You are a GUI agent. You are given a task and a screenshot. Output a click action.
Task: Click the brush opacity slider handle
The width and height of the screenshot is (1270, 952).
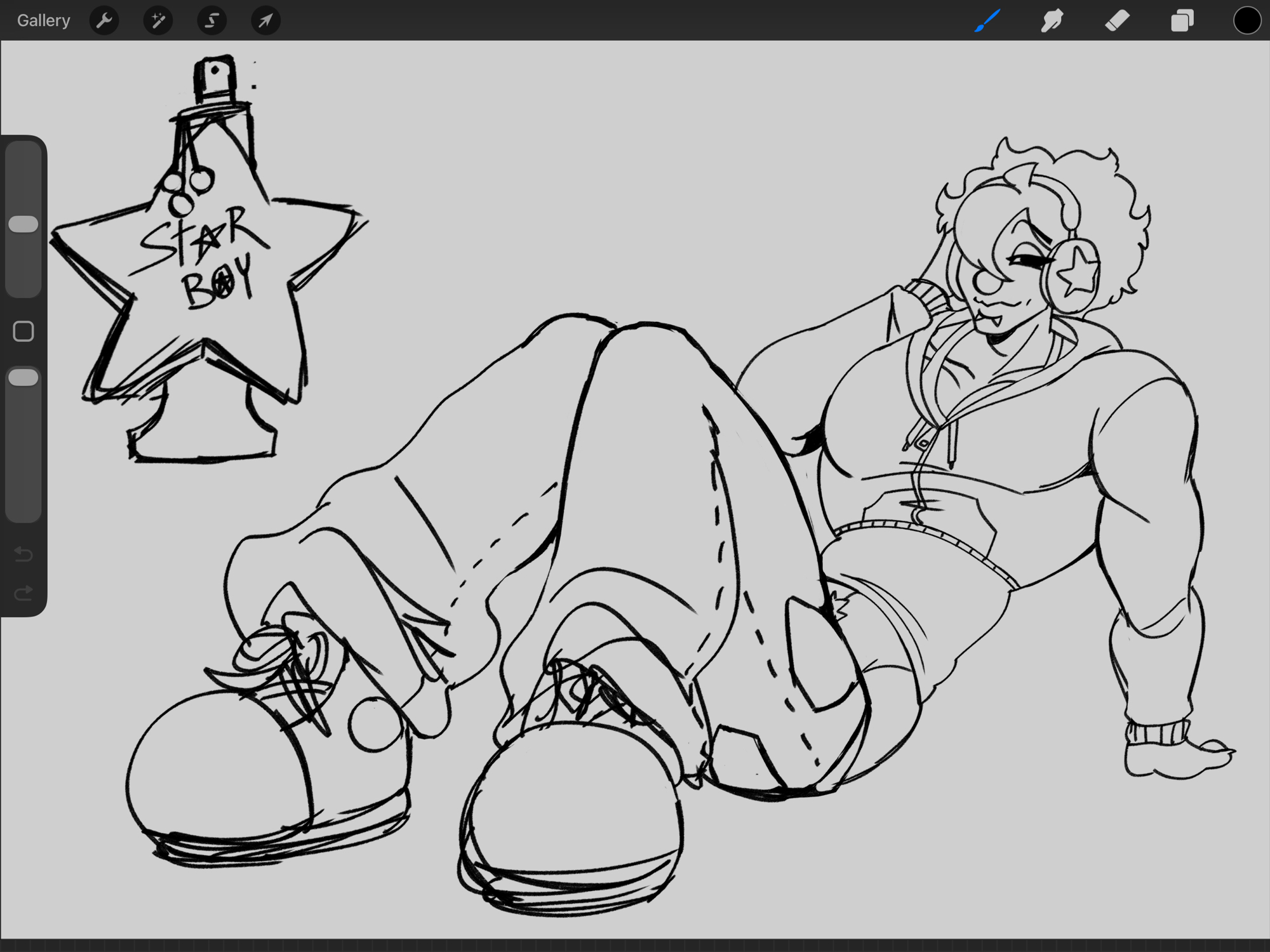pyautogui.click(x=23, y=377)
